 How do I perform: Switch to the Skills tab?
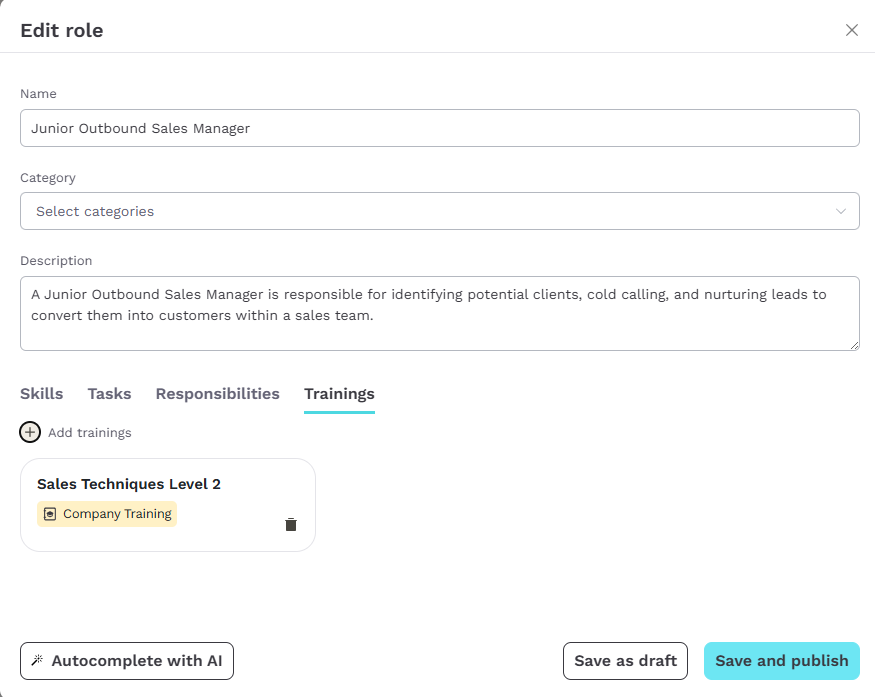pos(42,394)
